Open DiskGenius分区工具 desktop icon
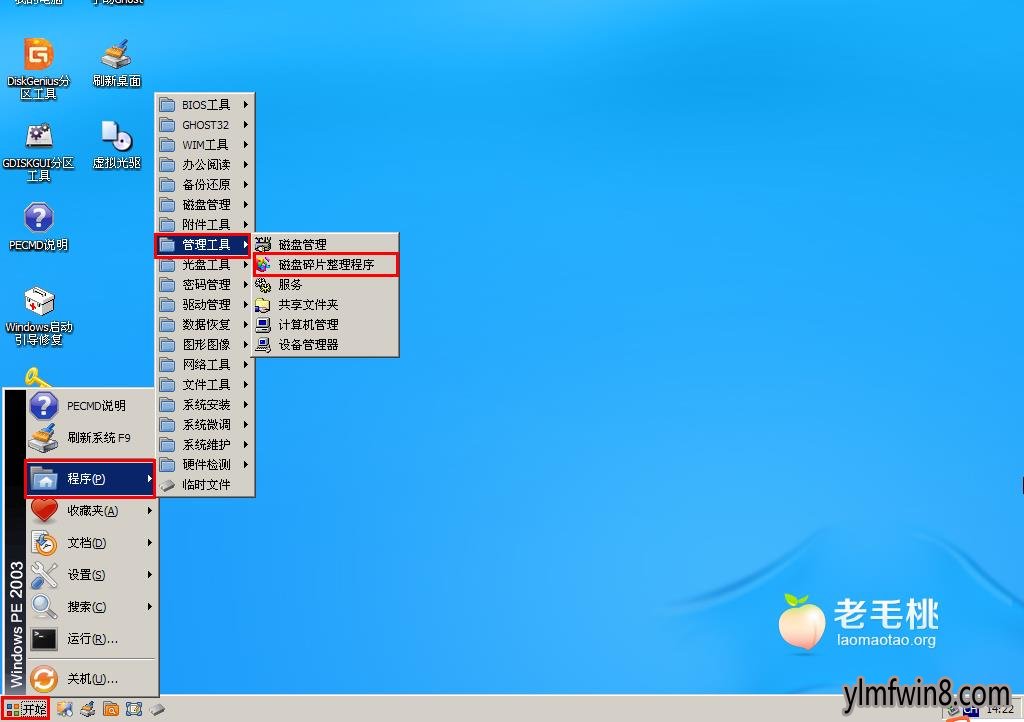The width and height of the screenshot is (1024, 722). click(x=38, y=69)
